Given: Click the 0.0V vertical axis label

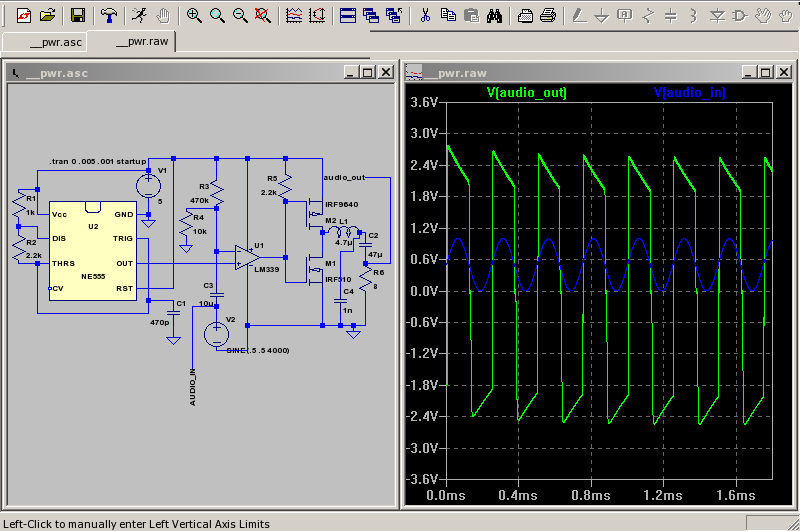Looking at the screenshot, I should (424, 291).
